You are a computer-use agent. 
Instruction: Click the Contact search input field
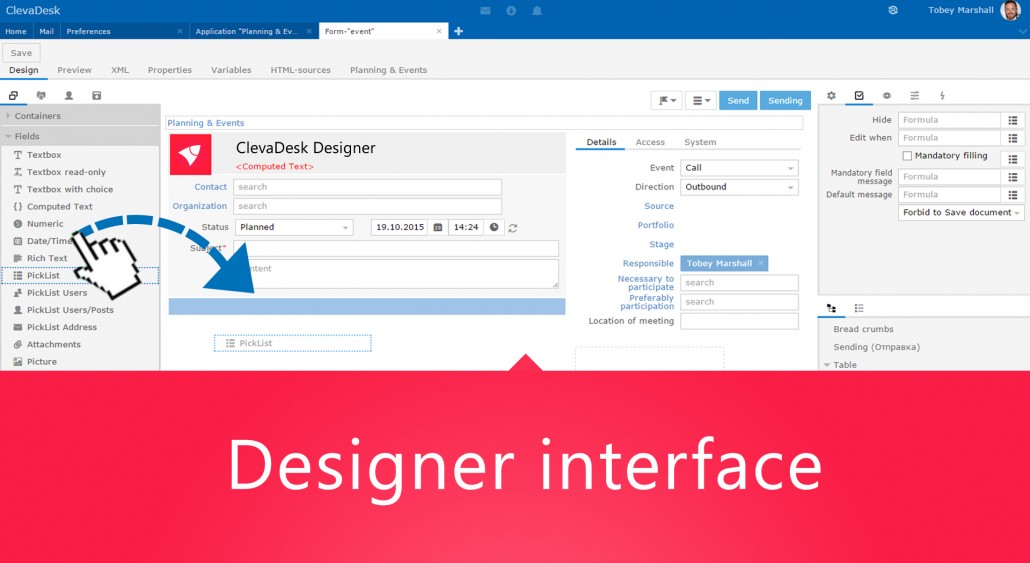pyautogui.click(x=367, y=187)
